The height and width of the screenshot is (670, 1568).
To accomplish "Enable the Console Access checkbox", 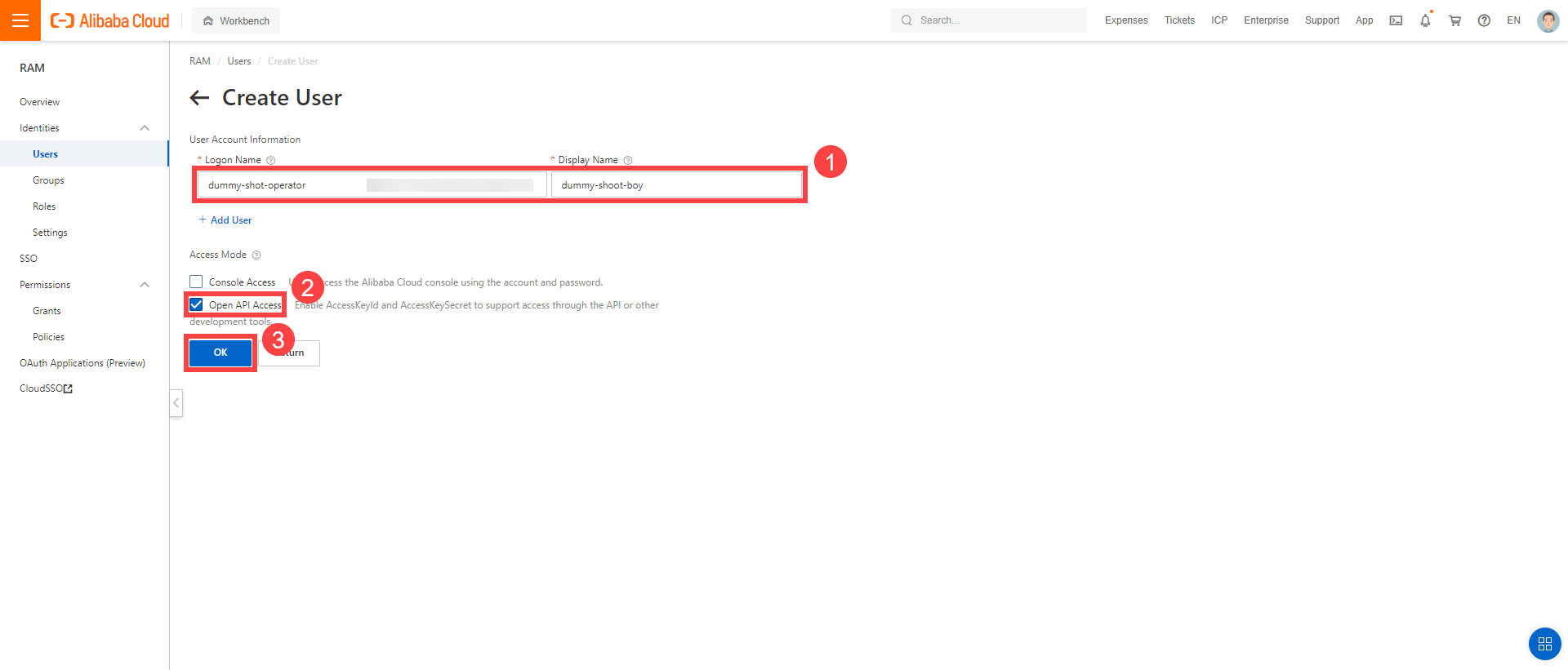I will pos(196,282).
